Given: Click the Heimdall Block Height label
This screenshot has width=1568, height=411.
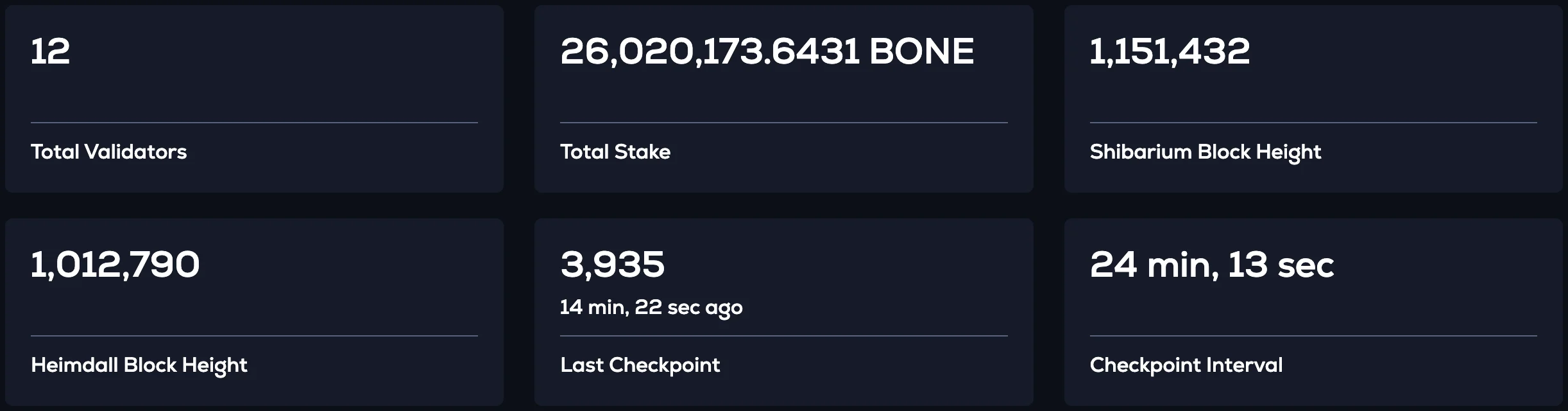Looking at the screenshot, I should click(x=139, y=365).
